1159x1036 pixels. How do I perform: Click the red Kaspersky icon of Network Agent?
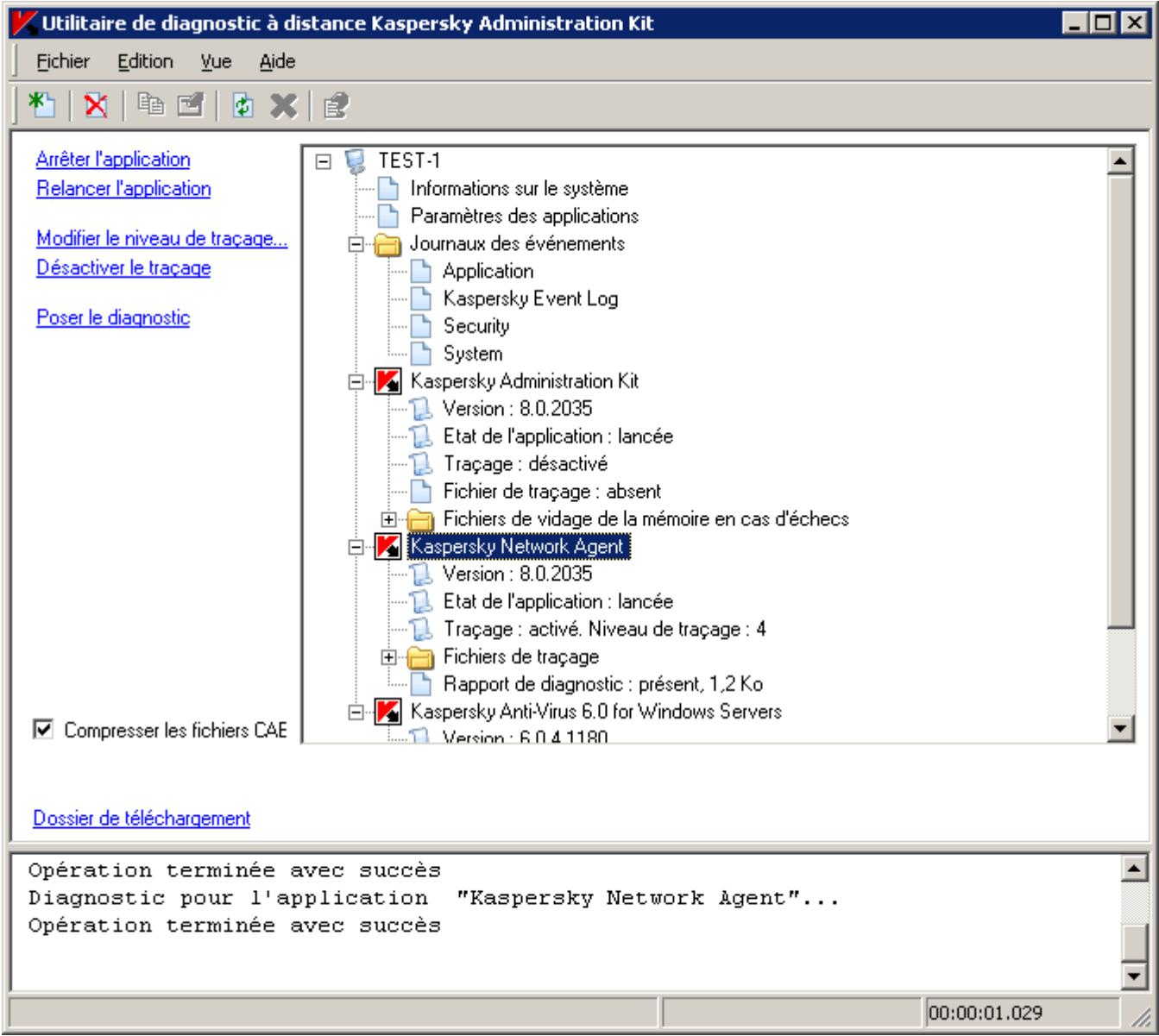coord(387,547)
